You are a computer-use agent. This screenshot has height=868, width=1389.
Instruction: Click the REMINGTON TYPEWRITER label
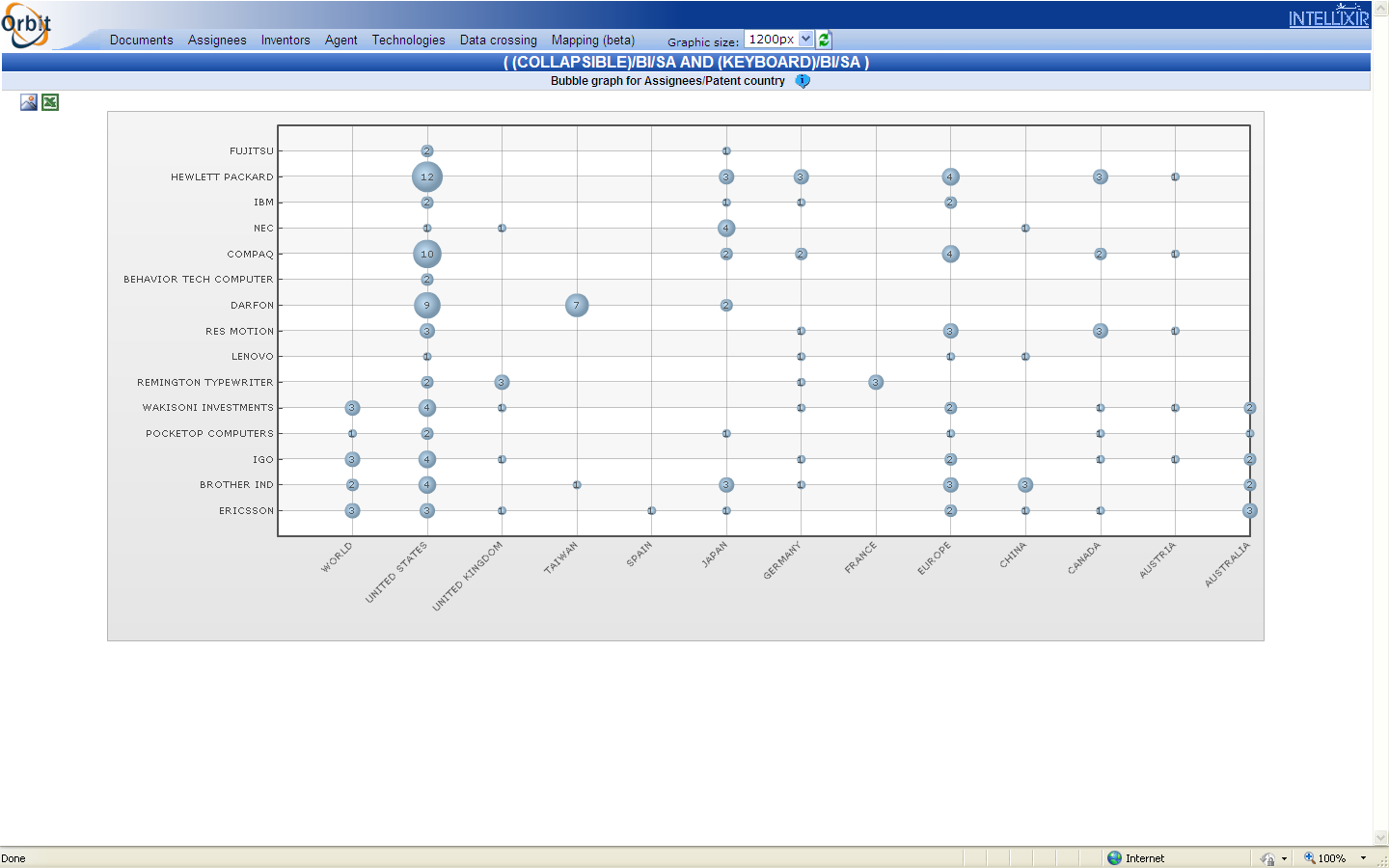[x=205, y=383]
